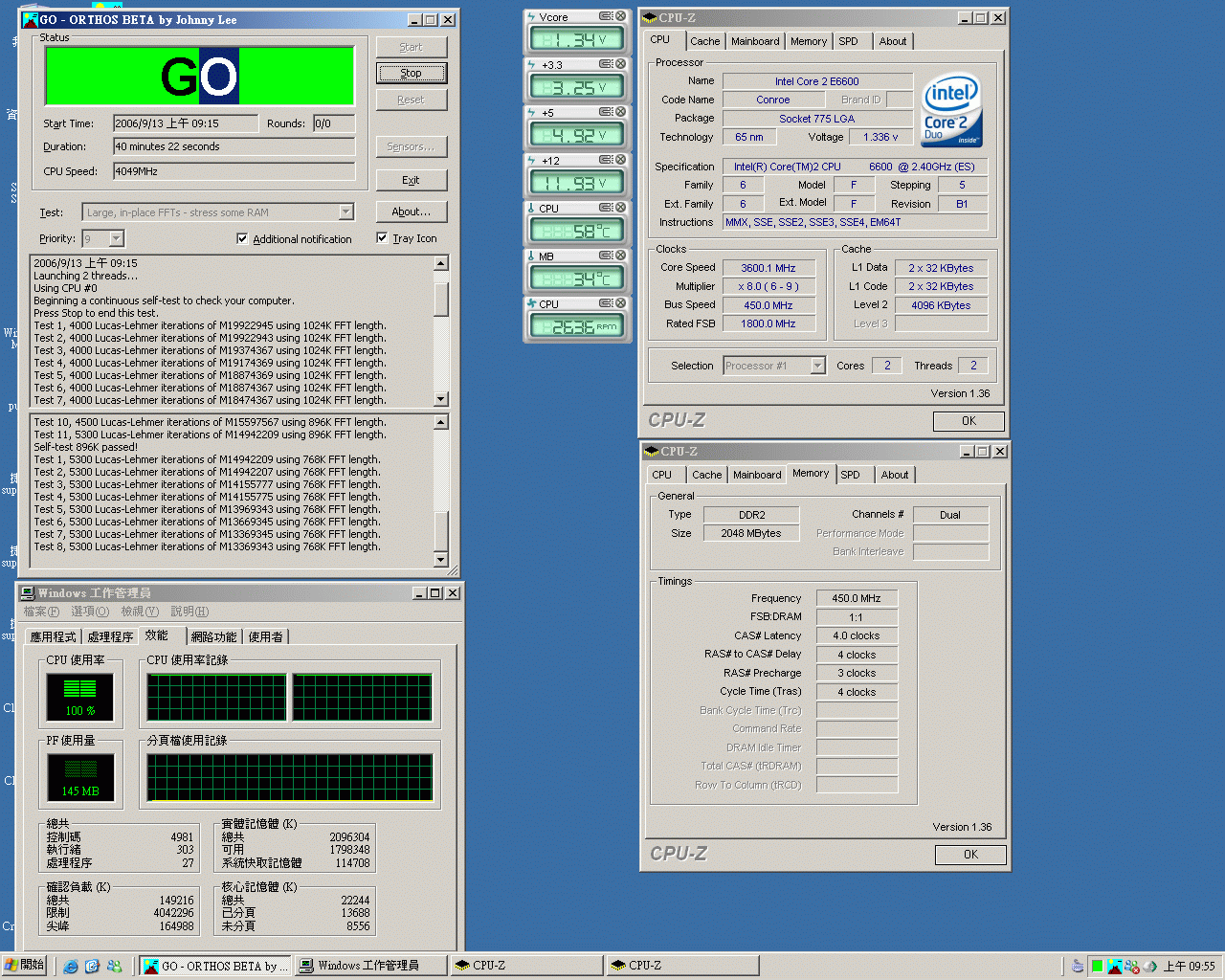Open 處理程序 tab in Task Manager

point(110,637)
